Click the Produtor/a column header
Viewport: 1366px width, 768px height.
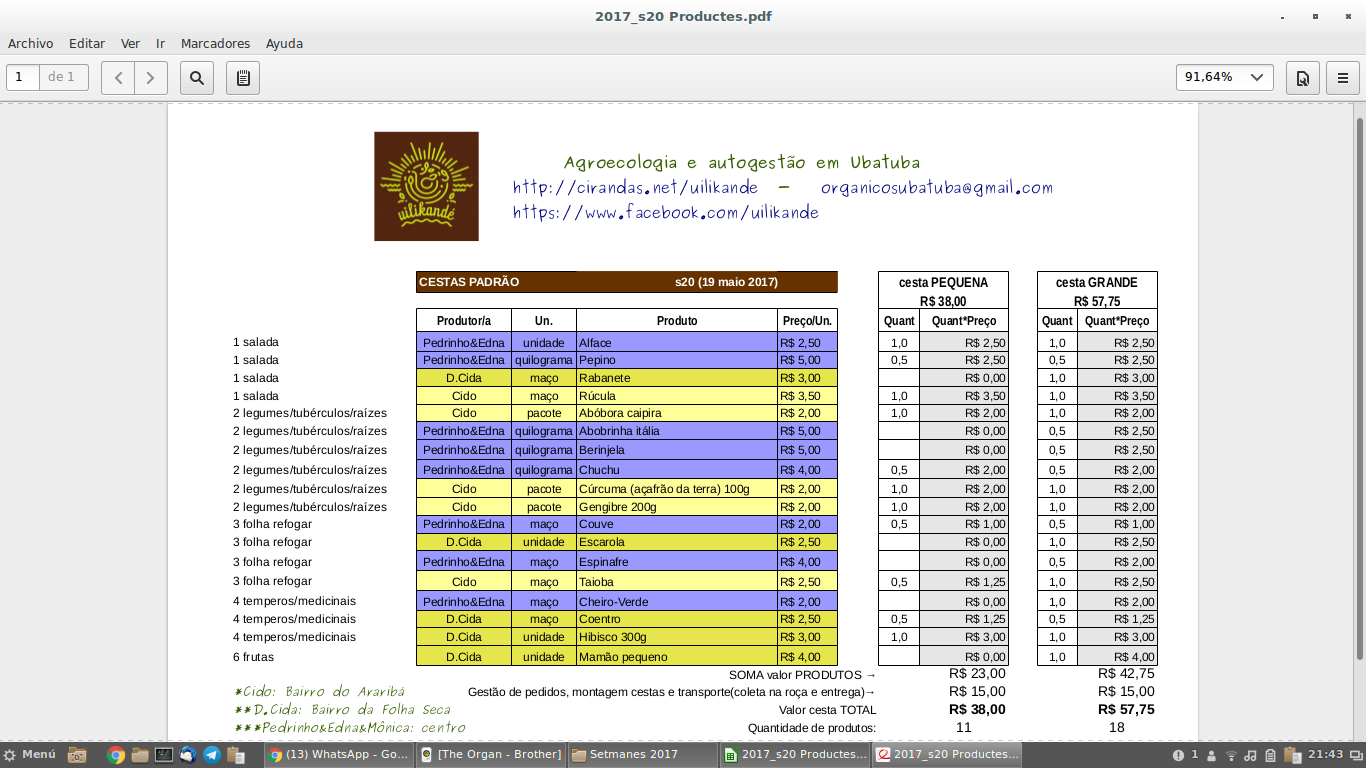[x=464, y=321]
